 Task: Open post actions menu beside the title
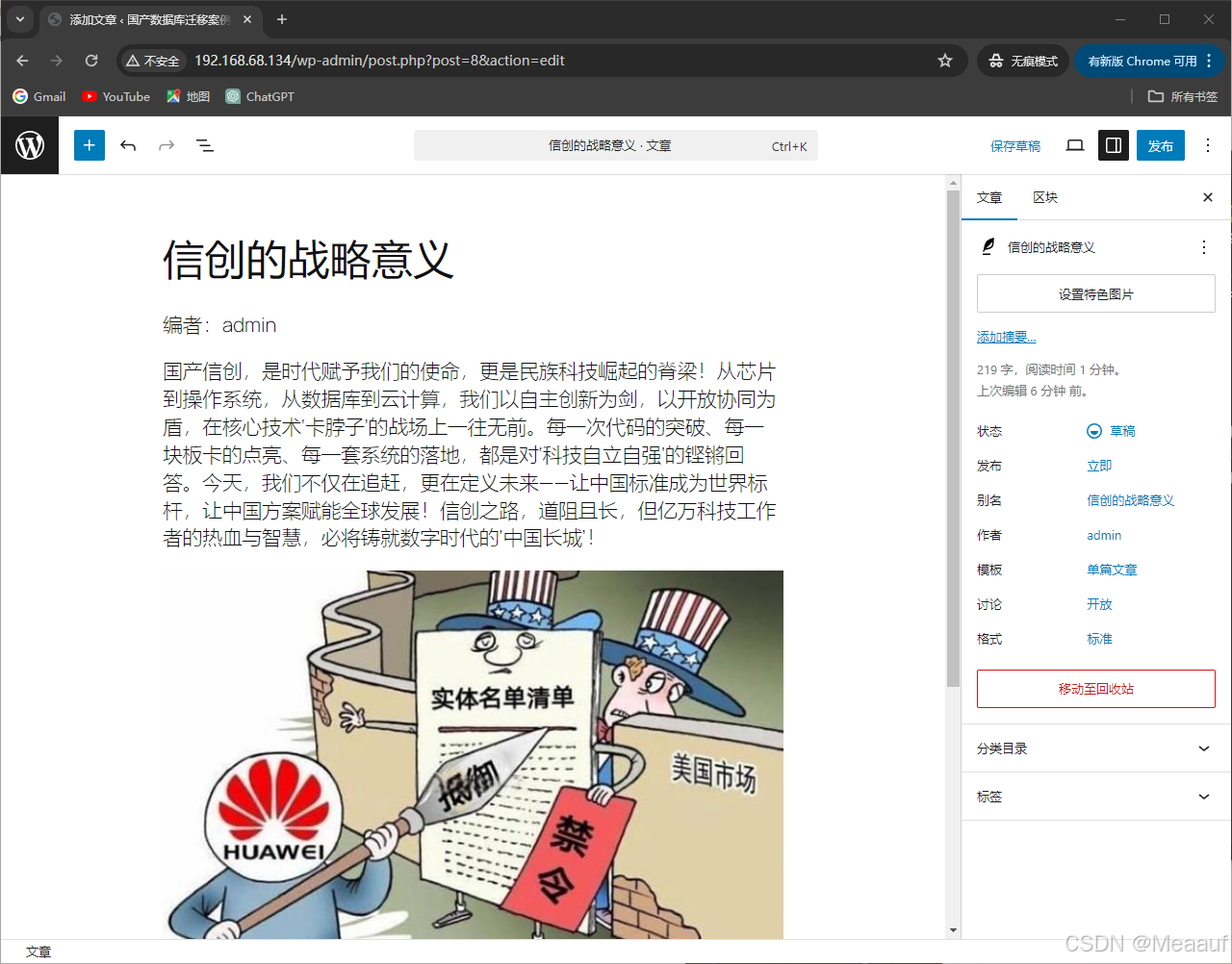1204,247
